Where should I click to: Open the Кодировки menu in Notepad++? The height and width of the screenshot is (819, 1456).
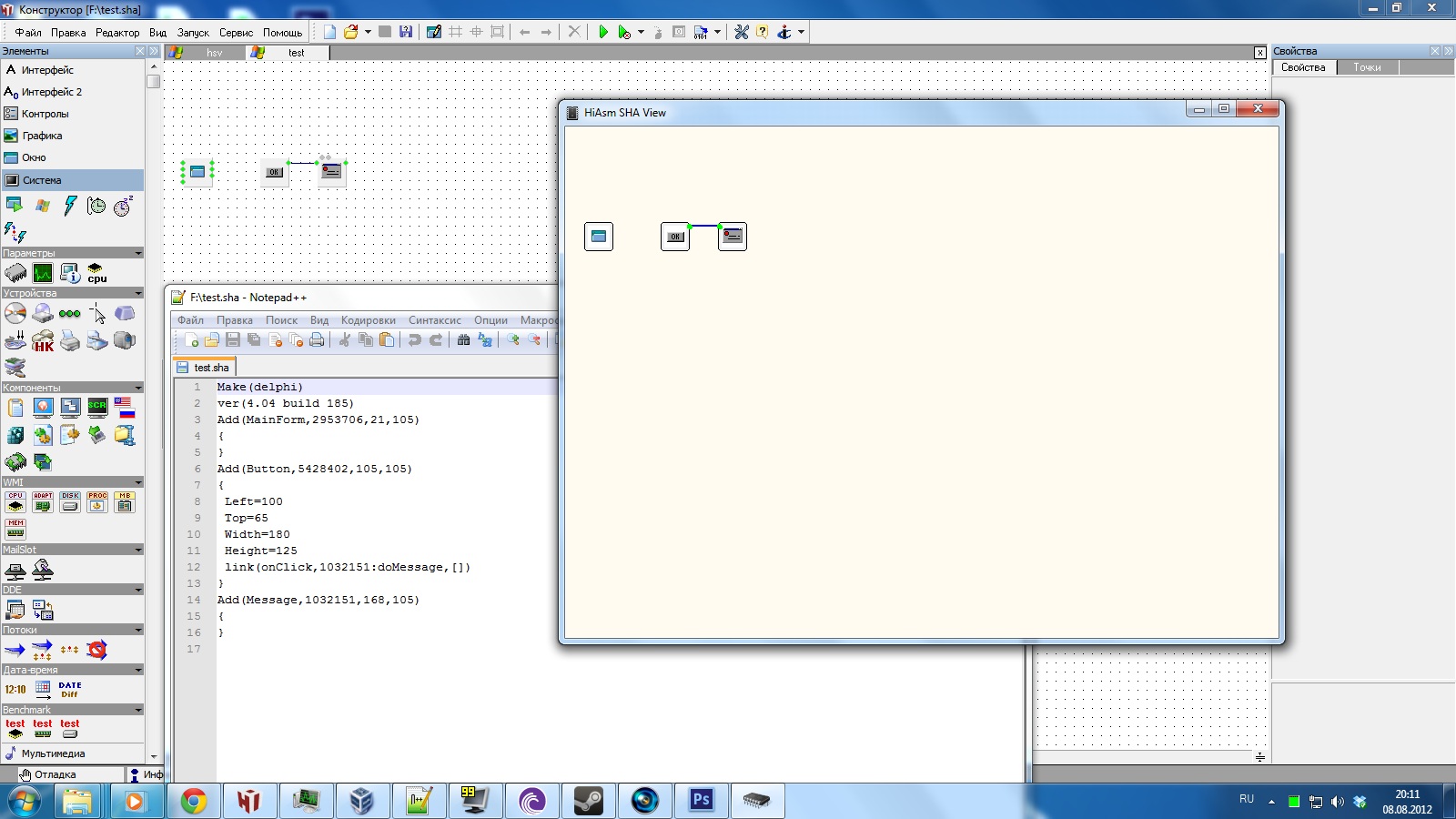point(368,320)
